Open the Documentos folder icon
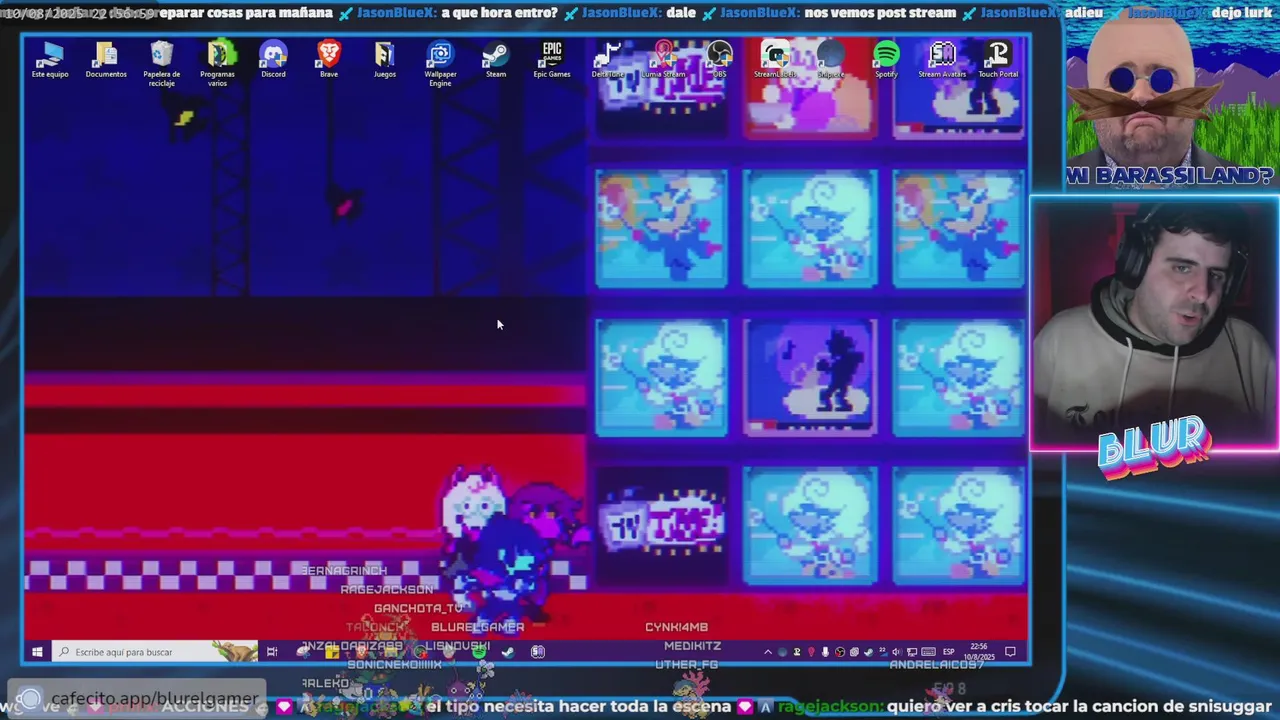 [106, 60]
